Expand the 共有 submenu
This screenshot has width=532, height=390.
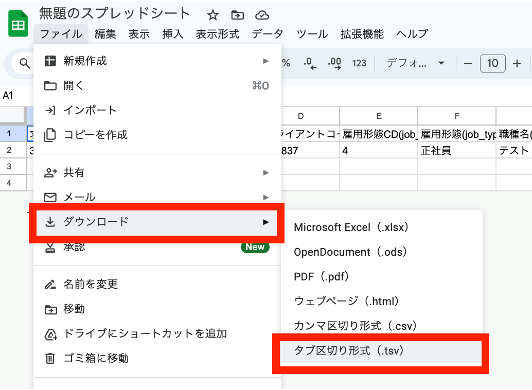(x=157, y=173)
